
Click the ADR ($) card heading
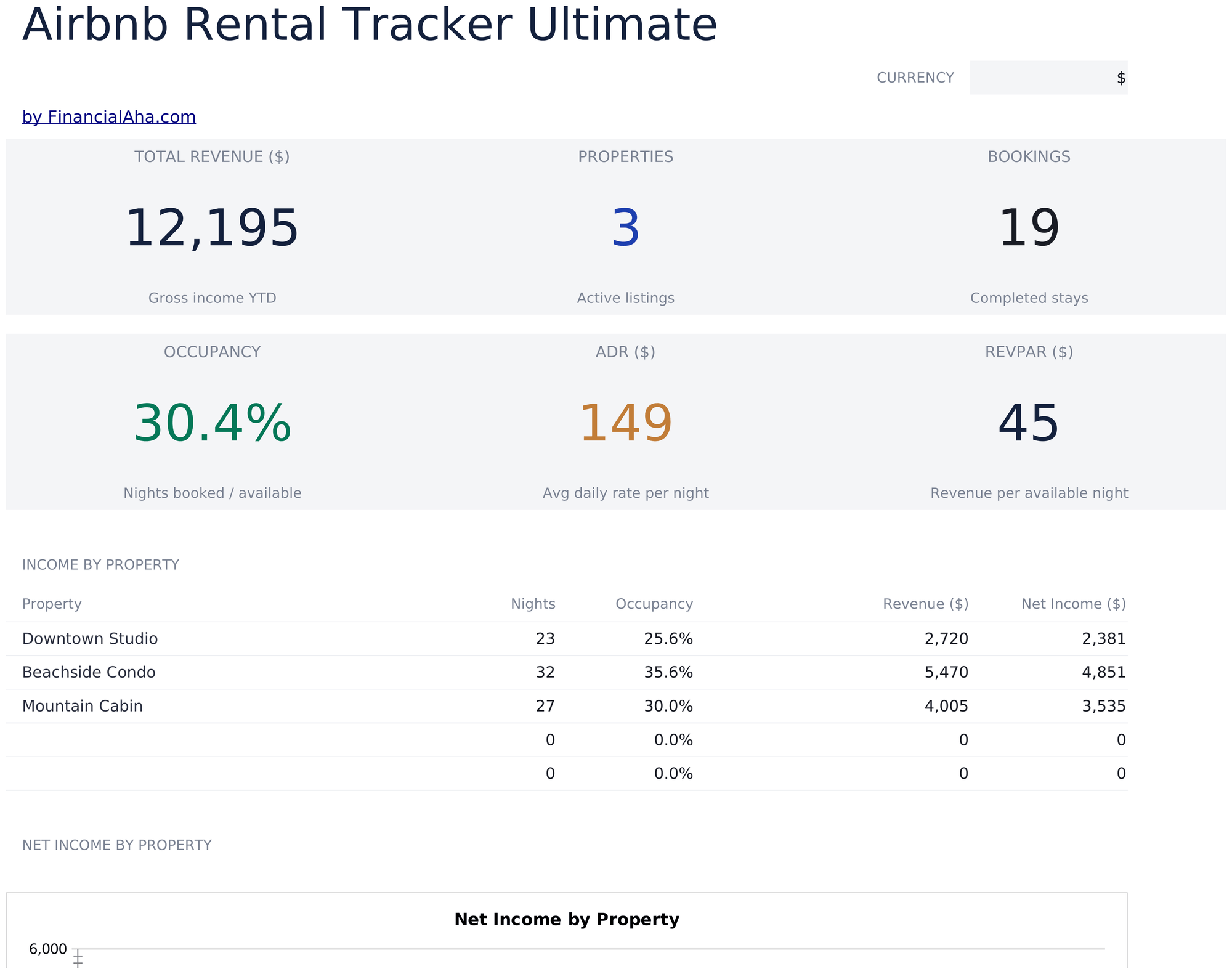click(x=625, y=352)
